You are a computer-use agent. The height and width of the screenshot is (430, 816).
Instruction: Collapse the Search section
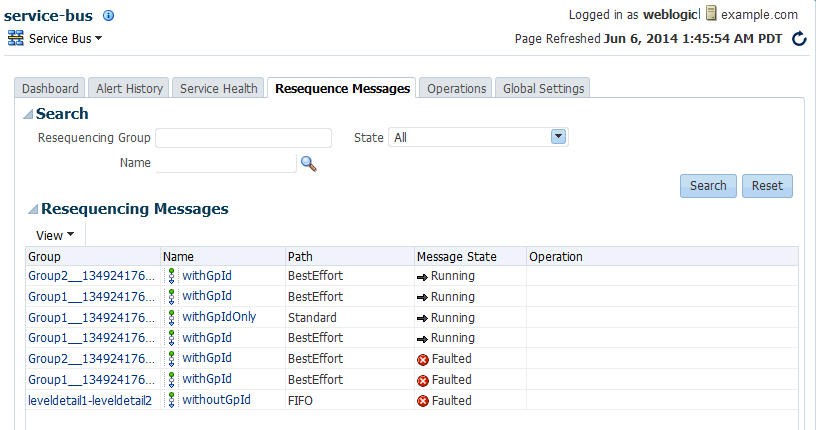click(x=28, y=114)
